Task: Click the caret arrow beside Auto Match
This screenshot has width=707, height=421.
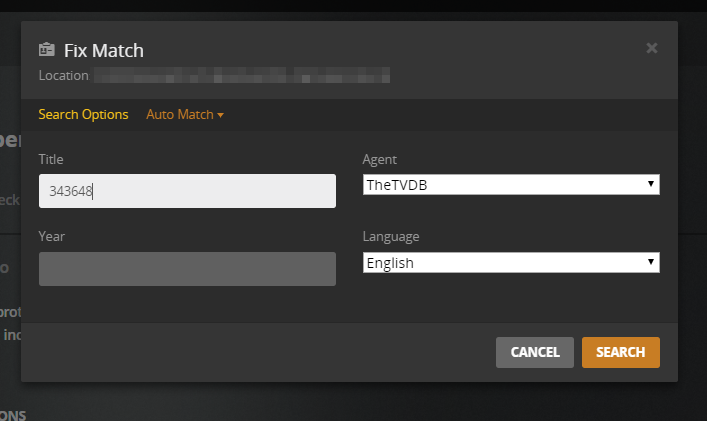Action: click(220, 115)
